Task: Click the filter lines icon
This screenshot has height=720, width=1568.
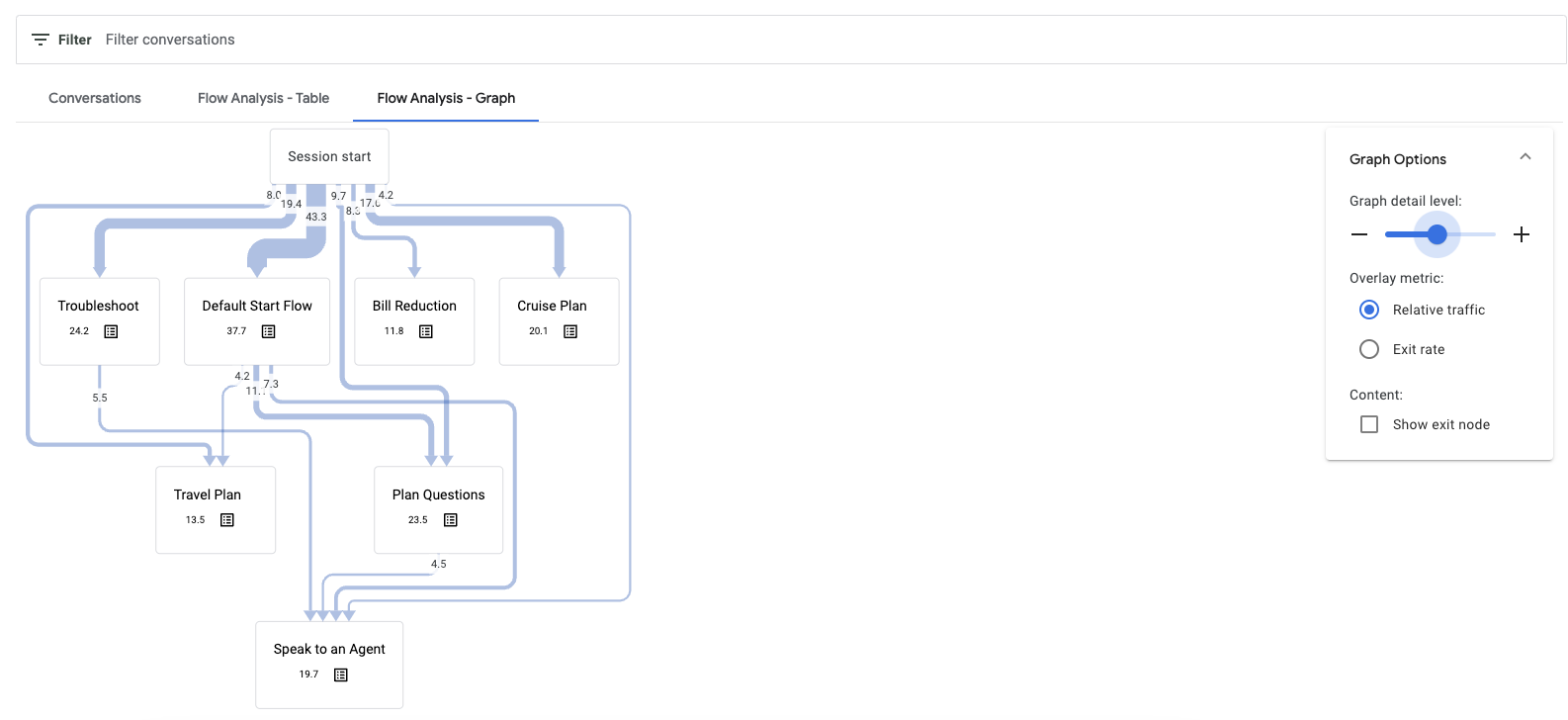Action: coord(41,40)
